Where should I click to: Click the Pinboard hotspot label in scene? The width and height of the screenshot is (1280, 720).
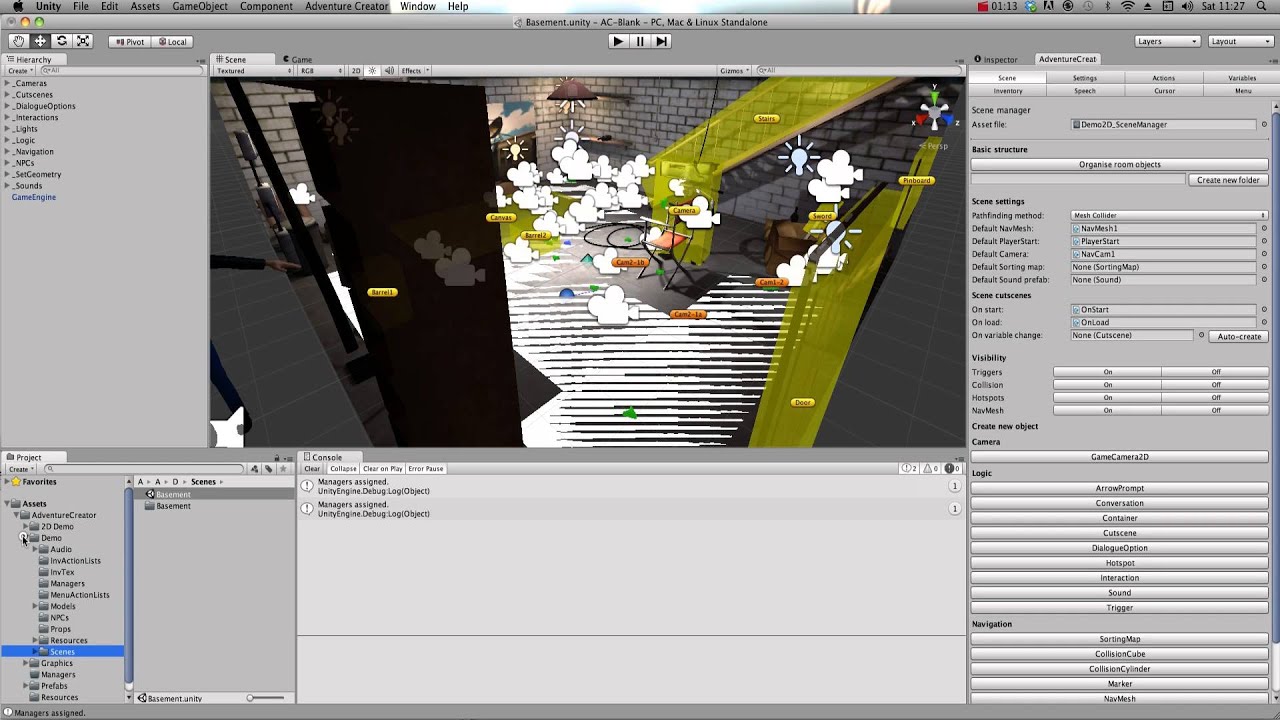(x=916, y=181)
